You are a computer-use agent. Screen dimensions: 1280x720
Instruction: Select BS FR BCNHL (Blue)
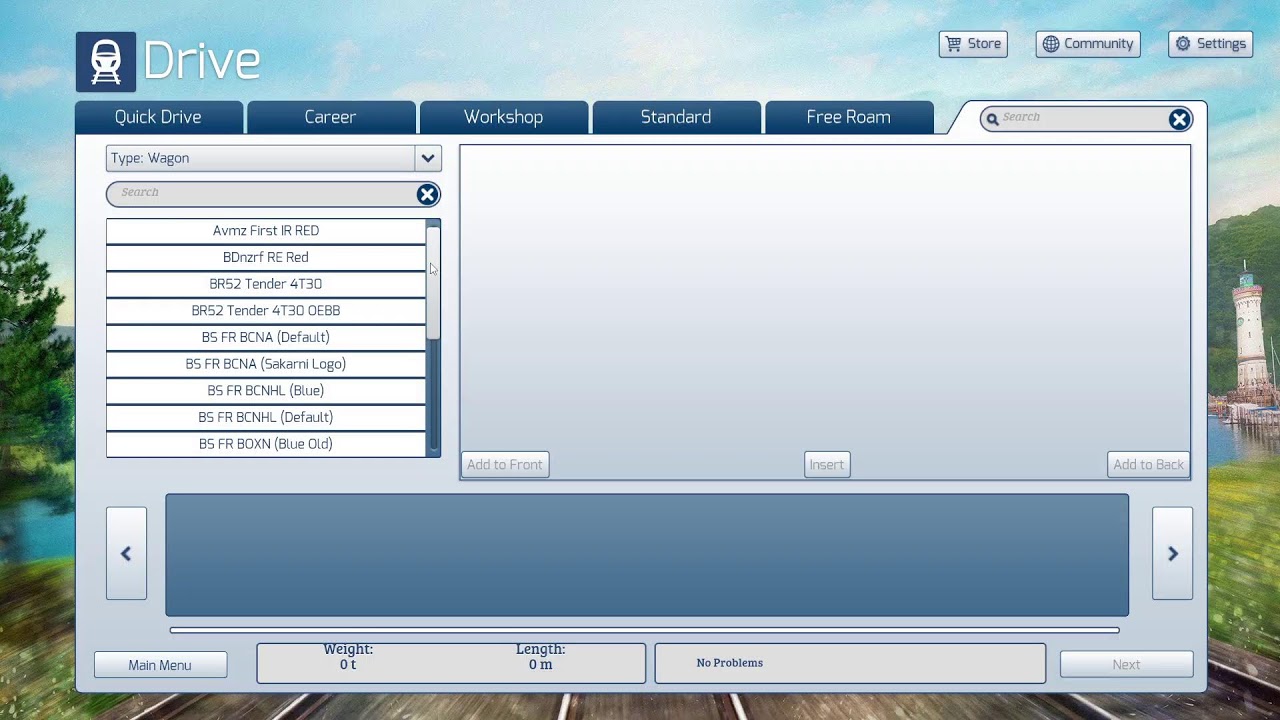click(x=265, y=391)
